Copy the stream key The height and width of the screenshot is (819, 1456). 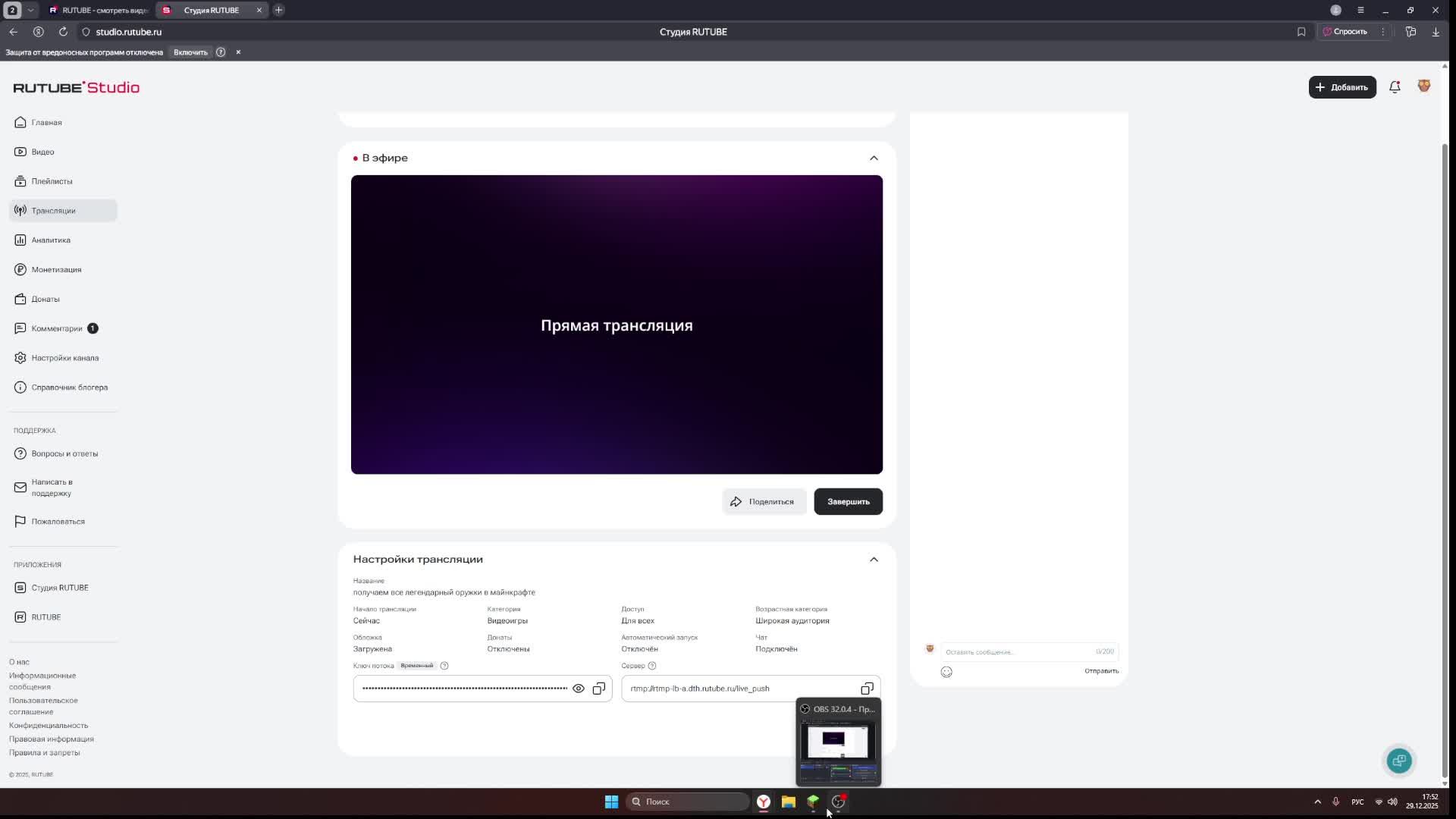599,689
